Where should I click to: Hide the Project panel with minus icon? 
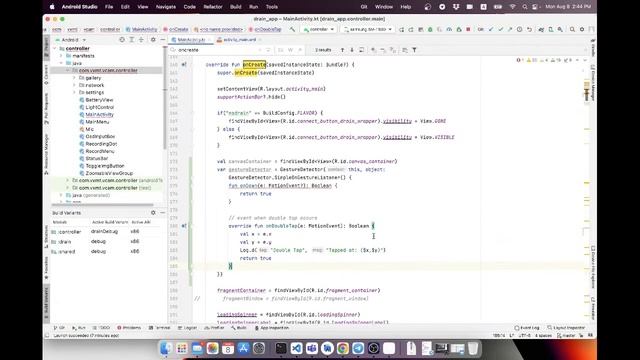162,40
